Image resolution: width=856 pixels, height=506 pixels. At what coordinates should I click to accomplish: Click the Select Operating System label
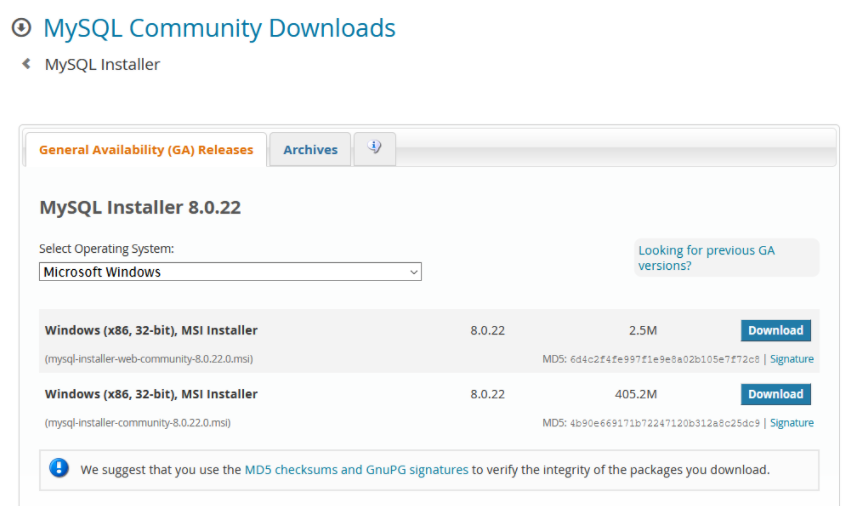point(106,249)
